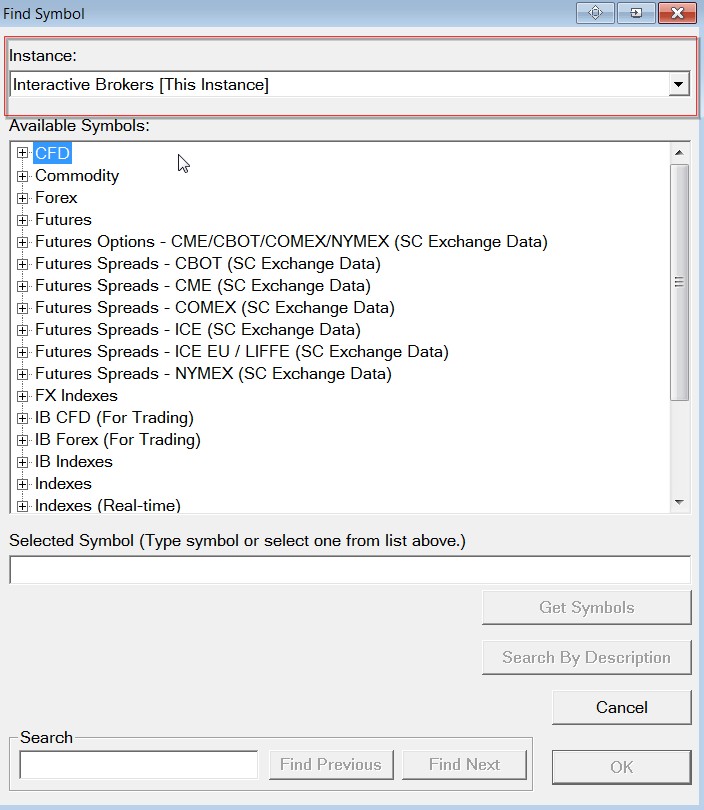Image resolution: width=704 pixels, height=810 pixels.
Task: Expand Indexes (Real-time) tree node
Action: [x=22, y=506]
